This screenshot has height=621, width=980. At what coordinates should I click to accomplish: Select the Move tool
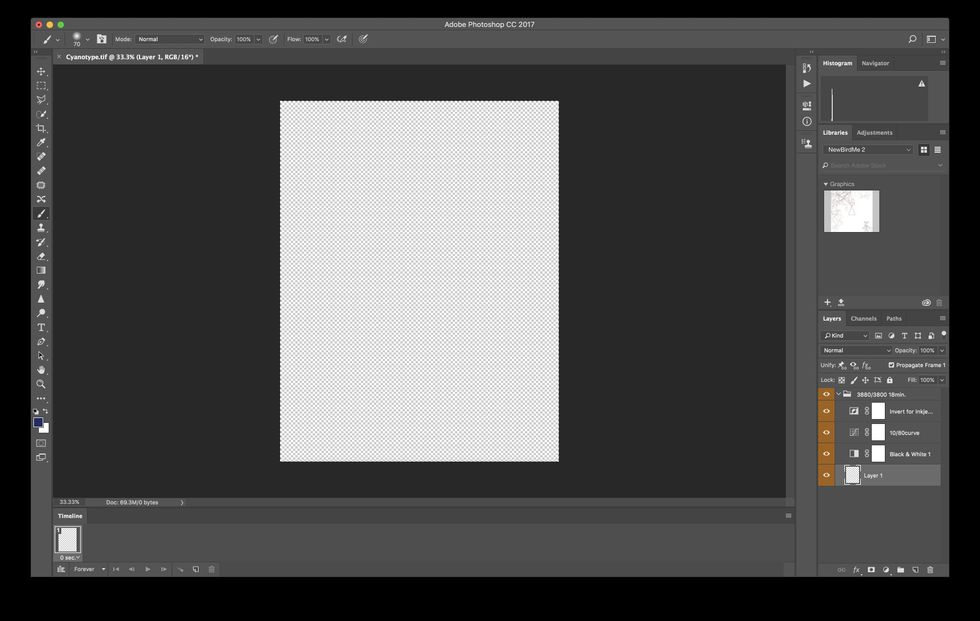point(42,70)
